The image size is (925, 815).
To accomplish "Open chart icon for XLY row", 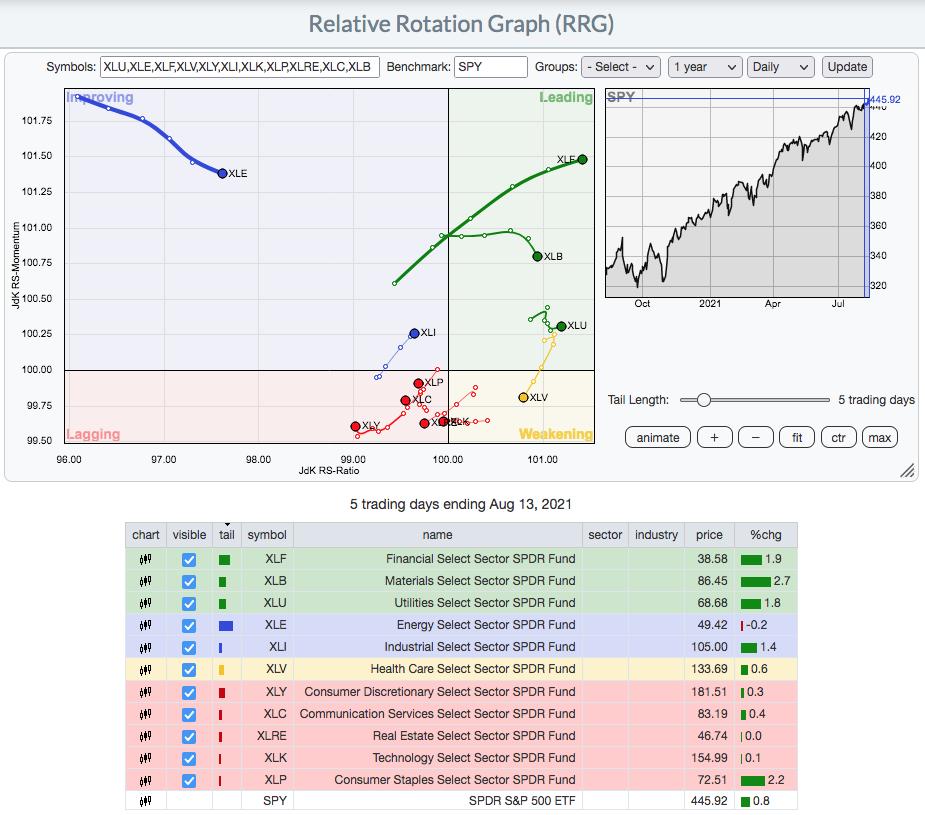I will click(x=145, y=692).
